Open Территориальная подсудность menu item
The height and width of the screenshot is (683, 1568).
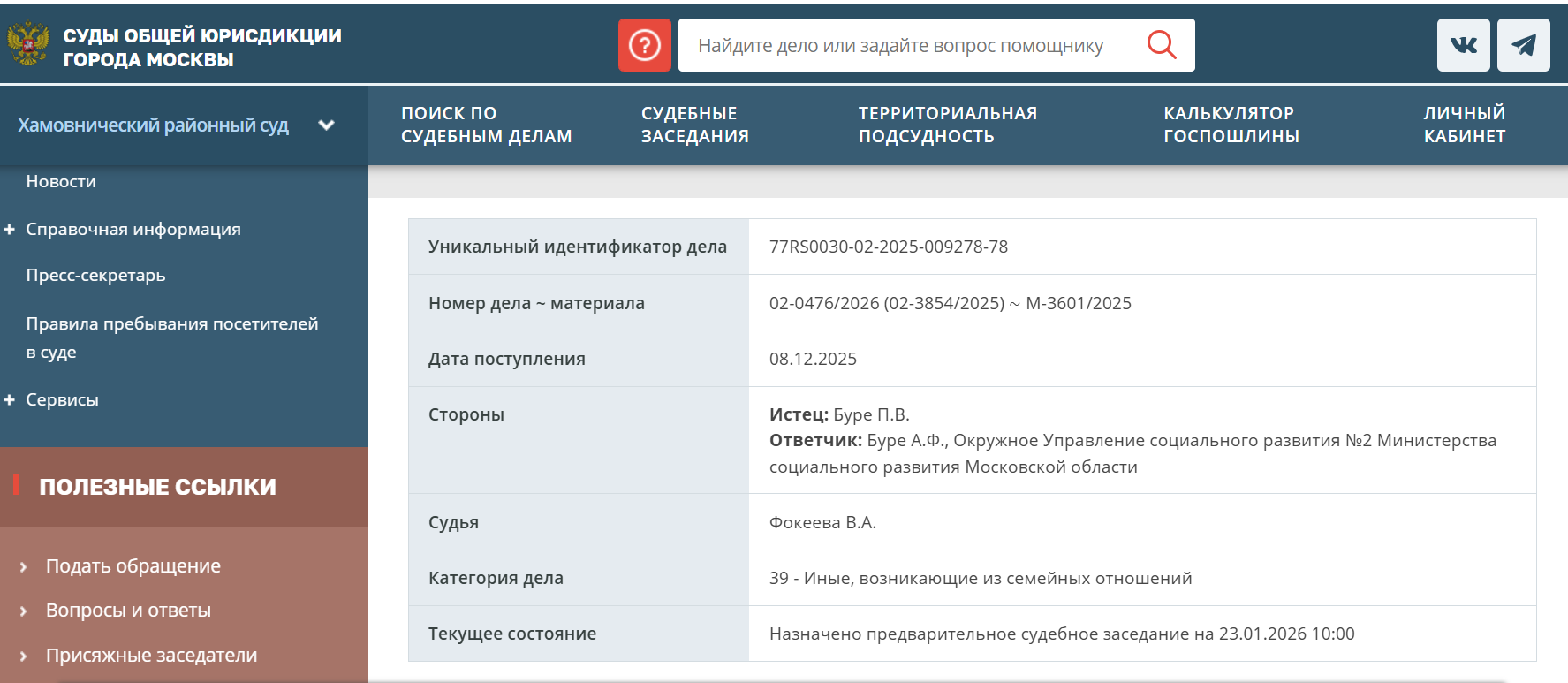pyautogui.click(x=948, y=125)
